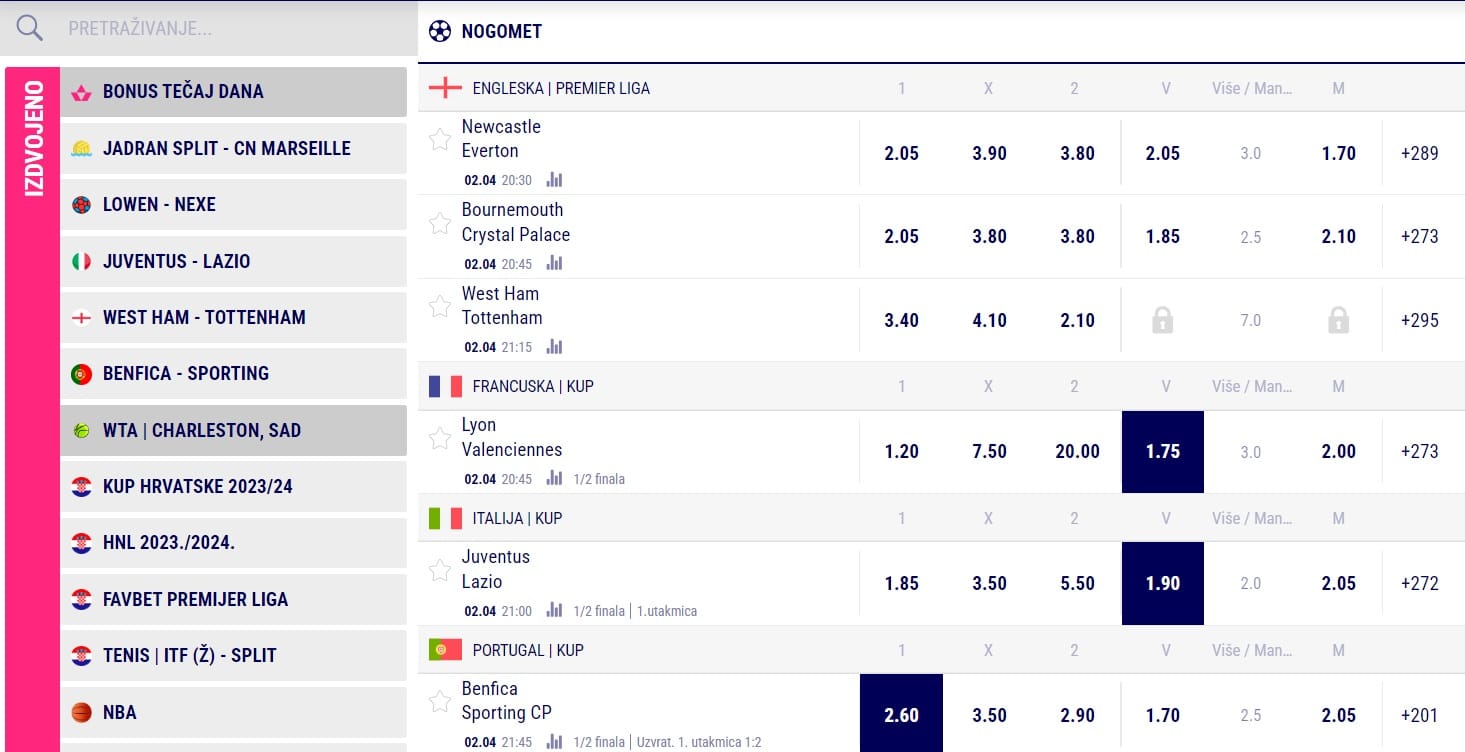Select draw odds 7.50 for Lyon match
This screenshot has width=1465, height=752.
click(x=989, y=451)
